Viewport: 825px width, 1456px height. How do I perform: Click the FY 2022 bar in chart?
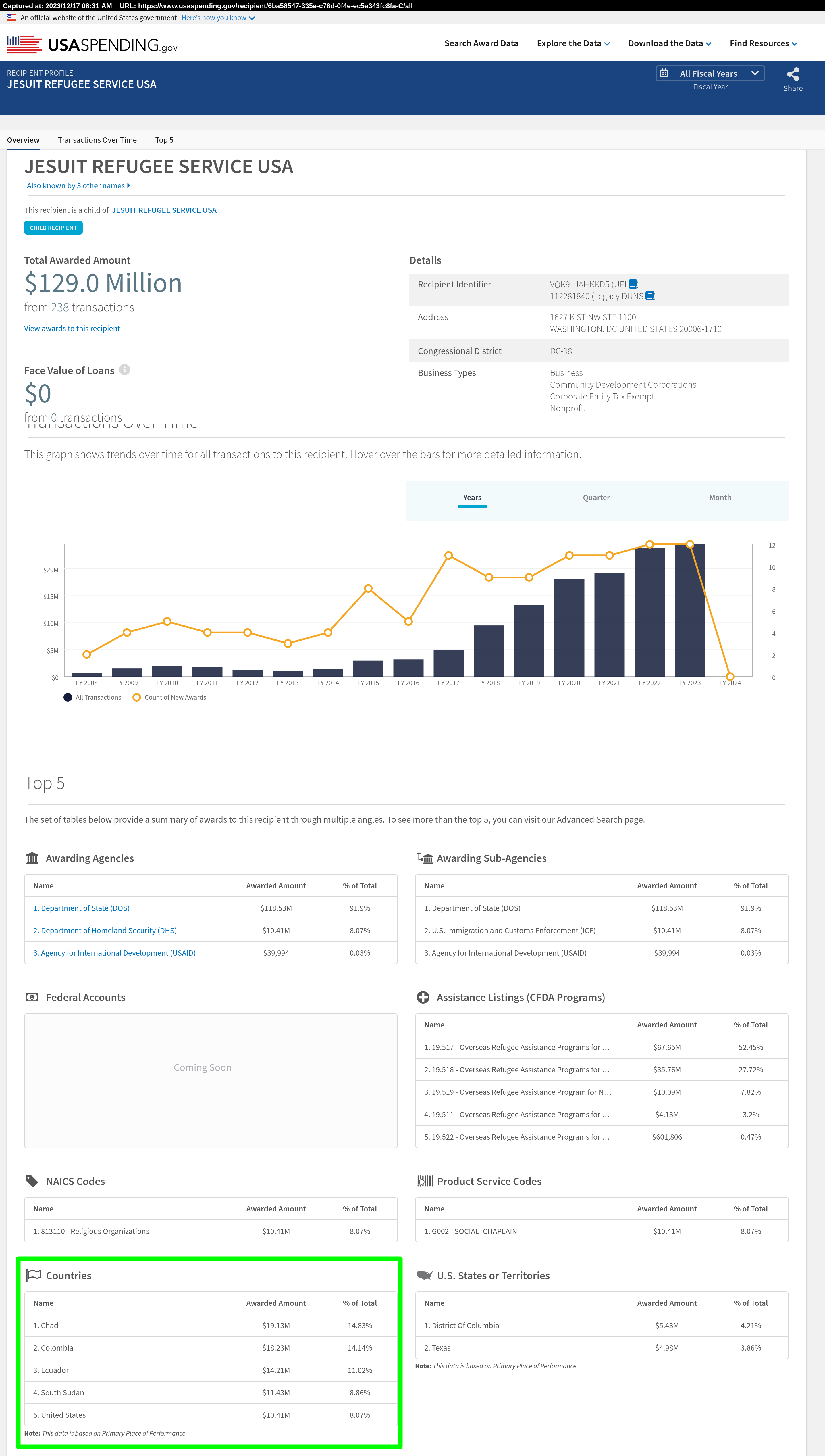[x=649, y=612]
